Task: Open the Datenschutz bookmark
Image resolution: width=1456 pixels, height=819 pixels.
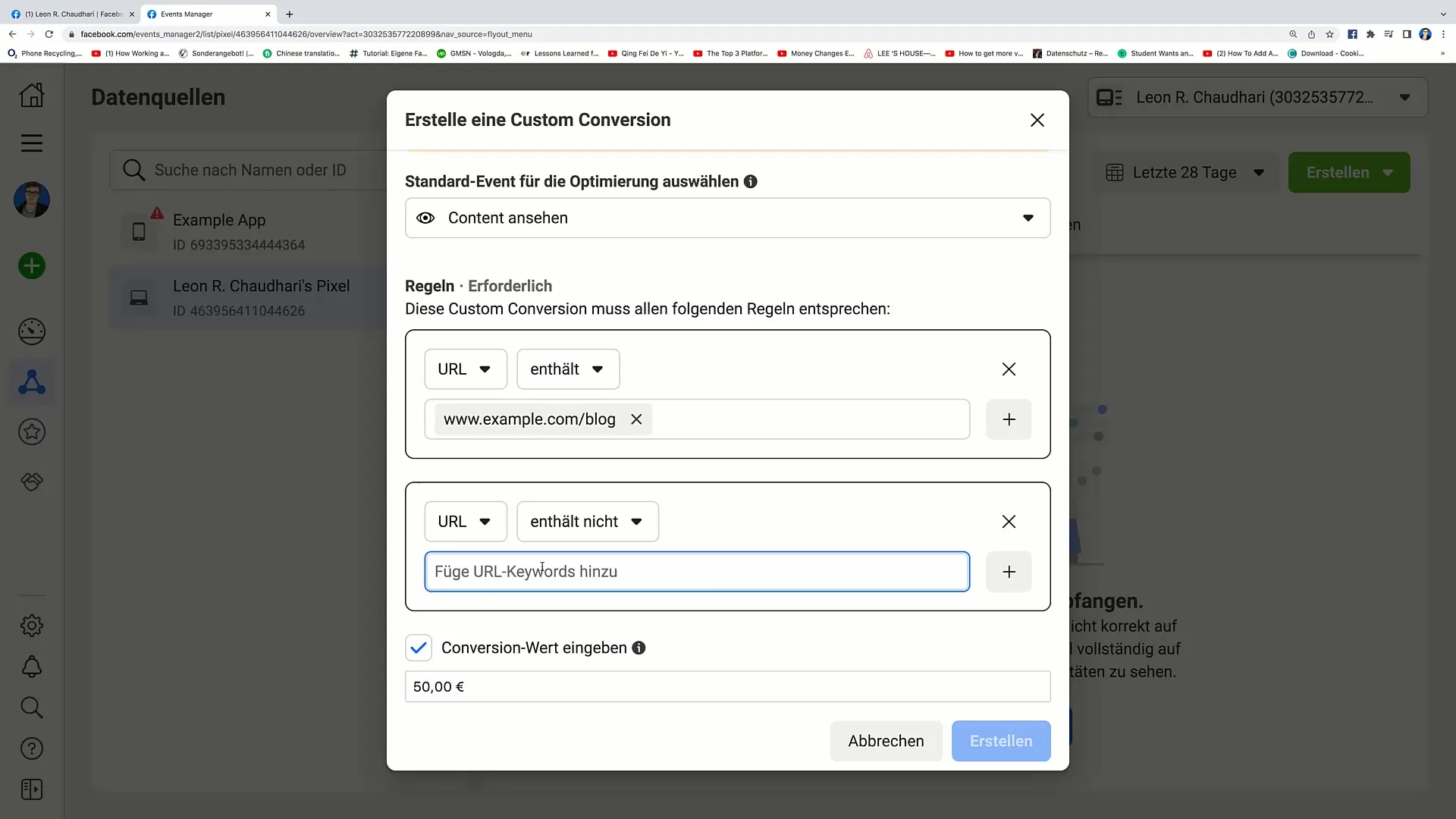Action: 1071,54
